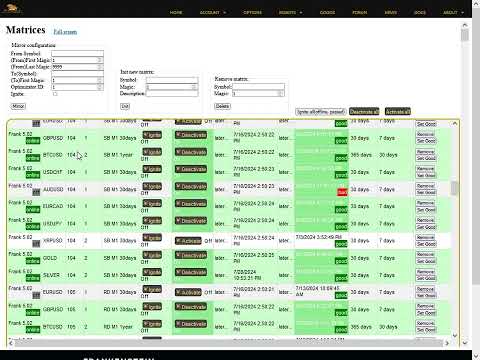Image resolution: width=480 pixels, height=360 pixels.
Task: Ignite the GBPUSD 104 matrix
Action: tap(152, 135)
